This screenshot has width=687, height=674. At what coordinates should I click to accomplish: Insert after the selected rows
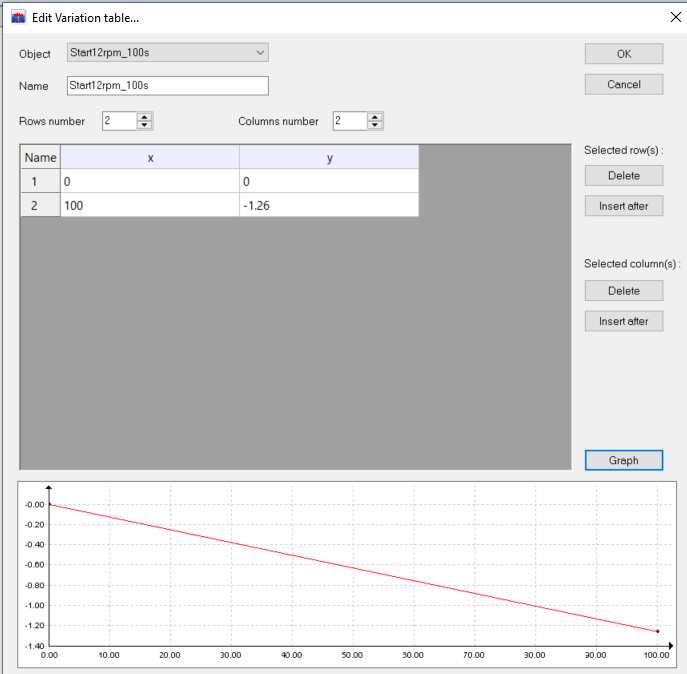(x=623, y=206)
